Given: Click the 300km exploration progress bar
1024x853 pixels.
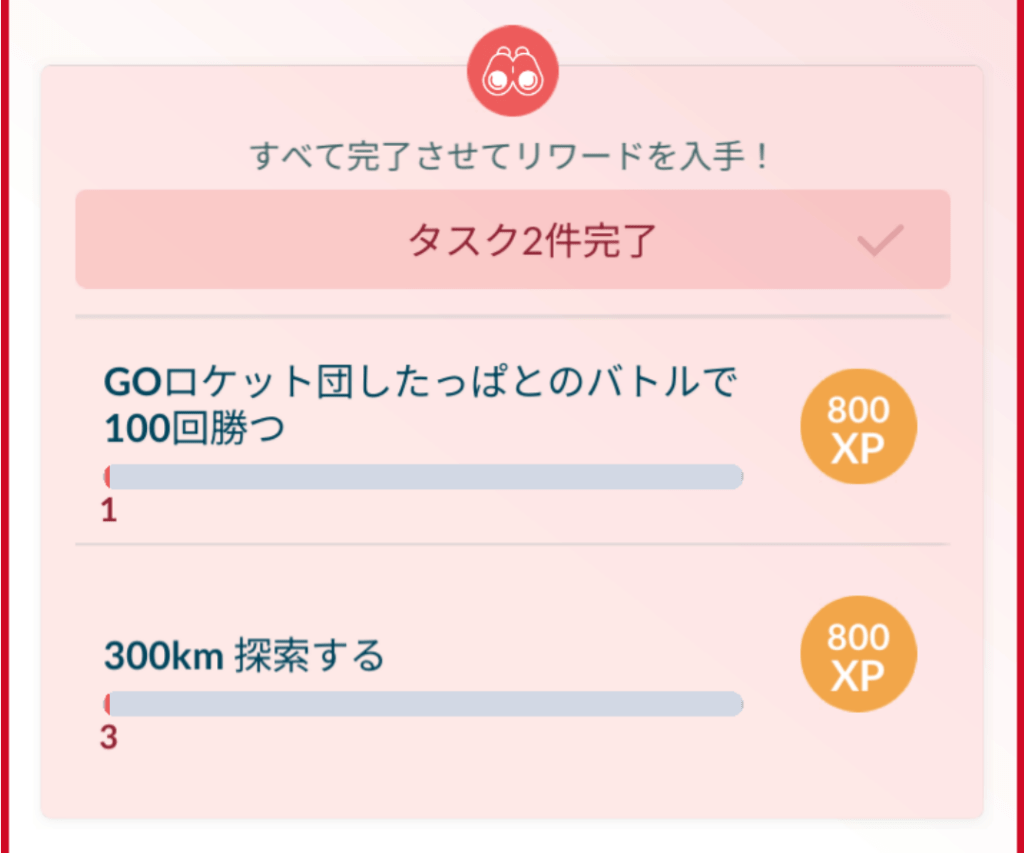Looking at the screenshot, I should coord(424,704).
